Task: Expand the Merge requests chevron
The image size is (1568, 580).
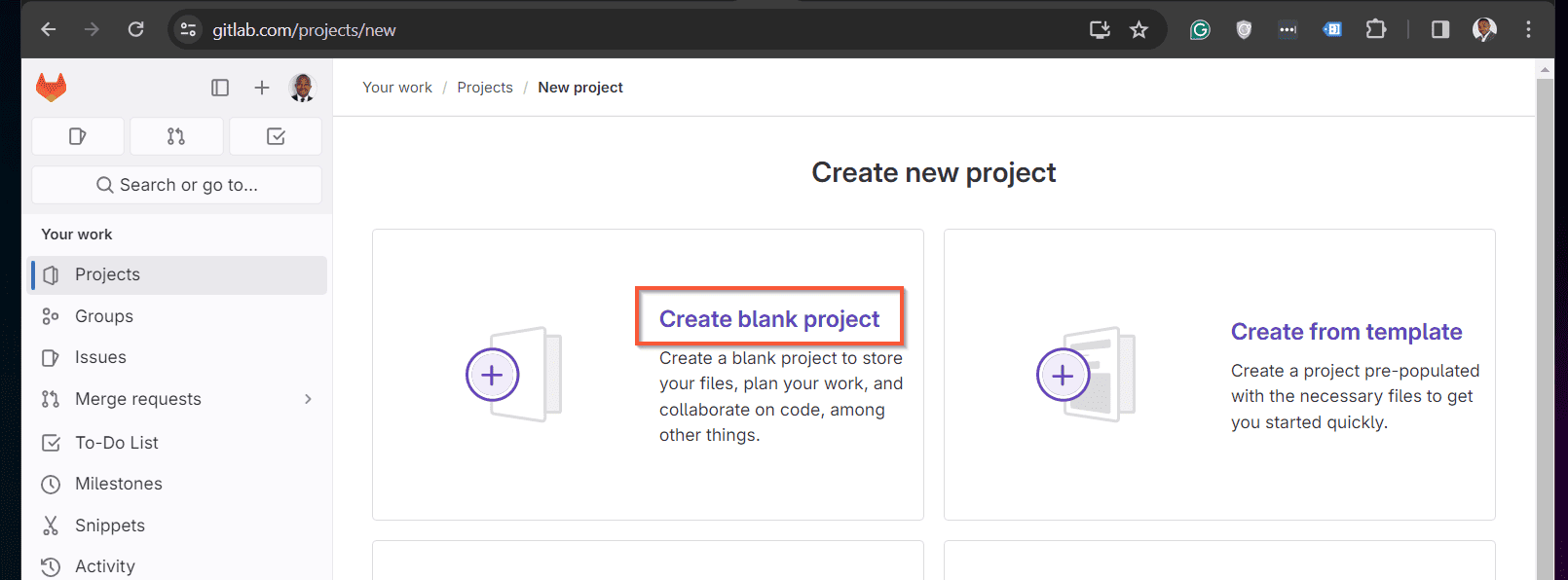Action: tap(308, 399)
